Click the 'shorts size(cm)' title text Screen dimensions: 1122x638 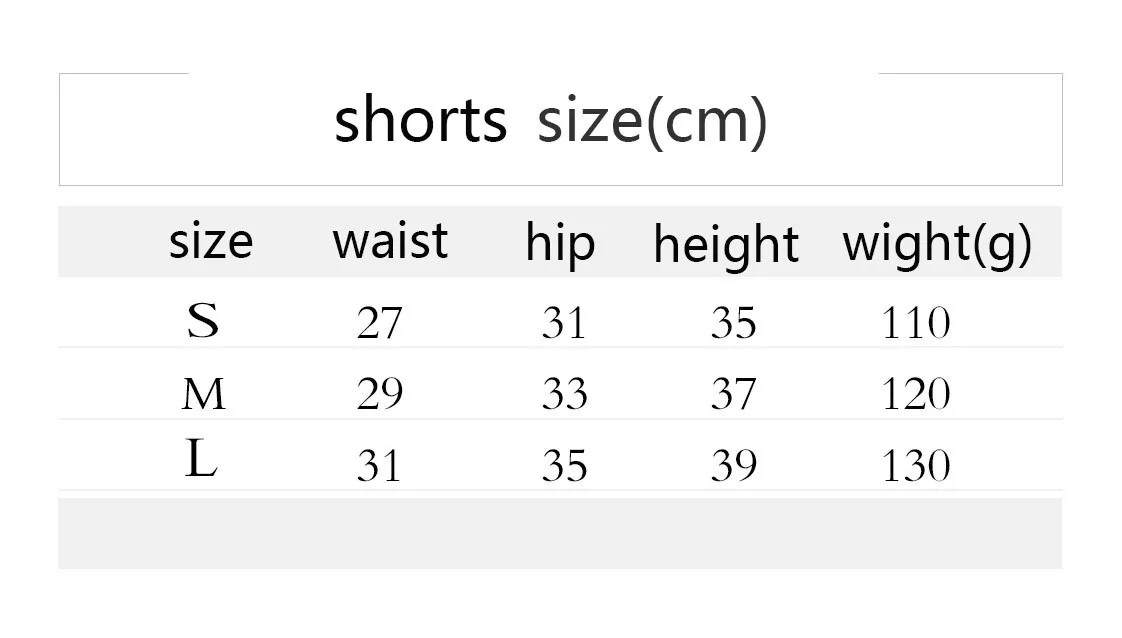[x=550, y=120]
